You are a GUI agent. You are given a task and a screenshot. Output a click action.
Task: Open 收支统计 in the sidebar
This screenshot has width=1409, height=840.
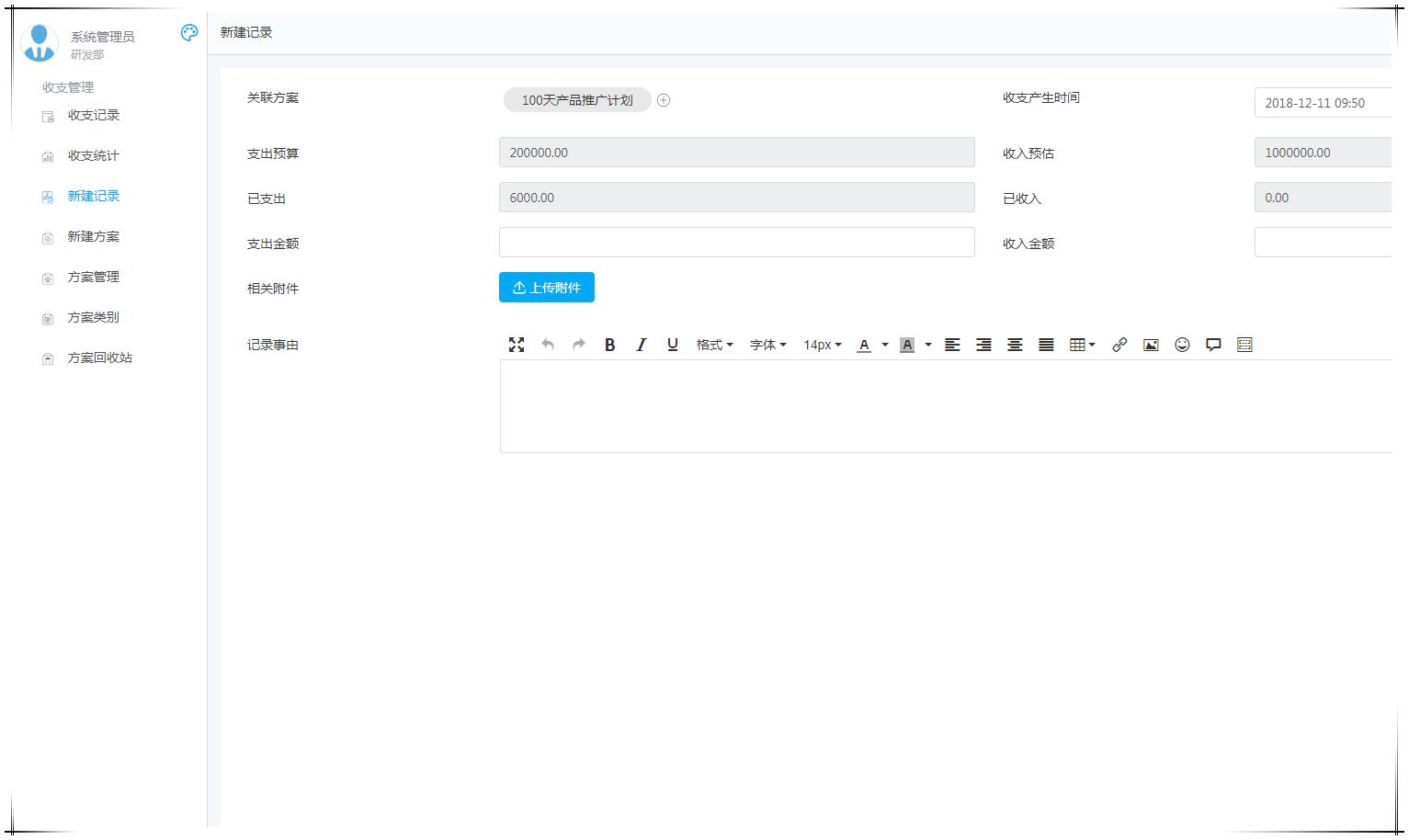93,156
